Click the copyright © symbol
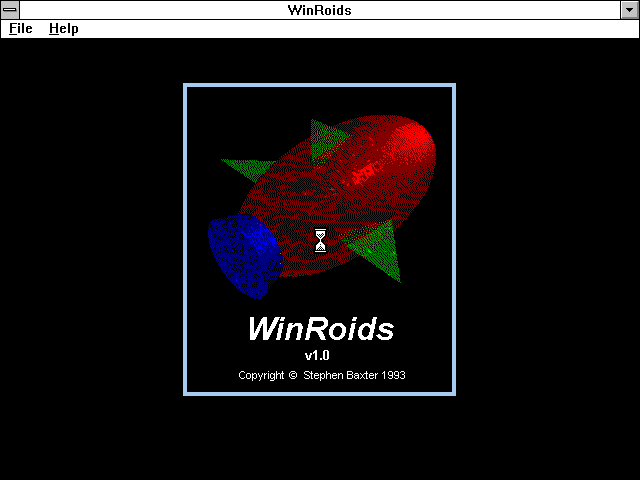The image size is (640, 480). pos(293,376)
